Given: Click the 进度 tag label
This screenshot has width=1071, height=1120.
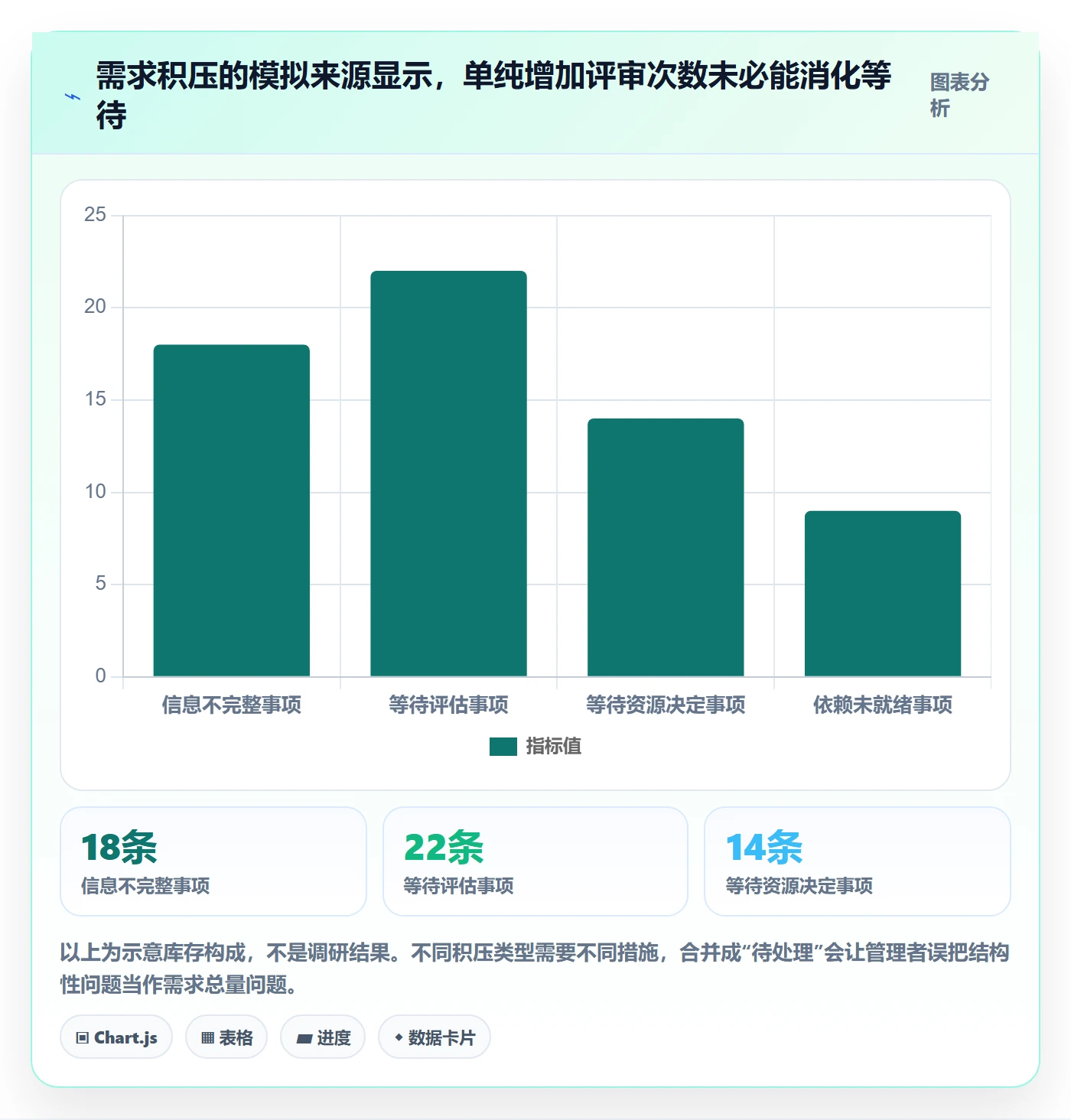Looking at the screenshot, I should pos(334,1038).
